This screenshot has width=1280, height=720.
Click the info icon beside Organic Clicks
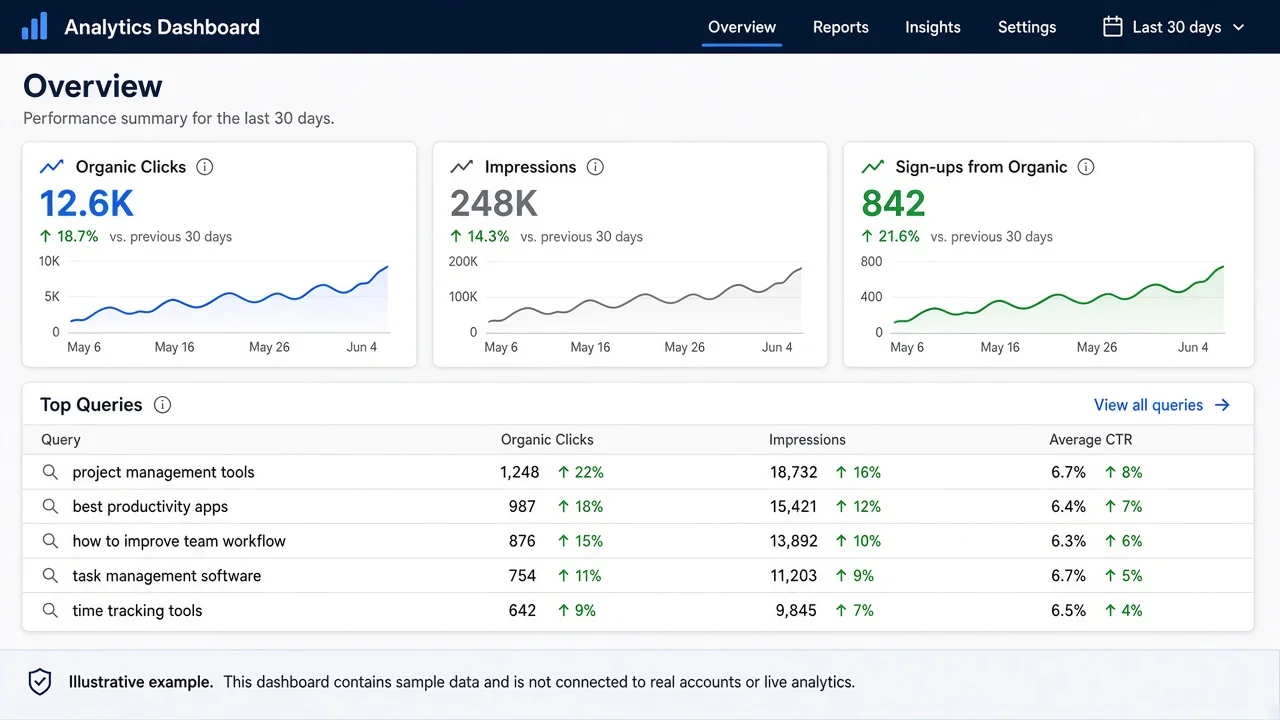point(205,167)
